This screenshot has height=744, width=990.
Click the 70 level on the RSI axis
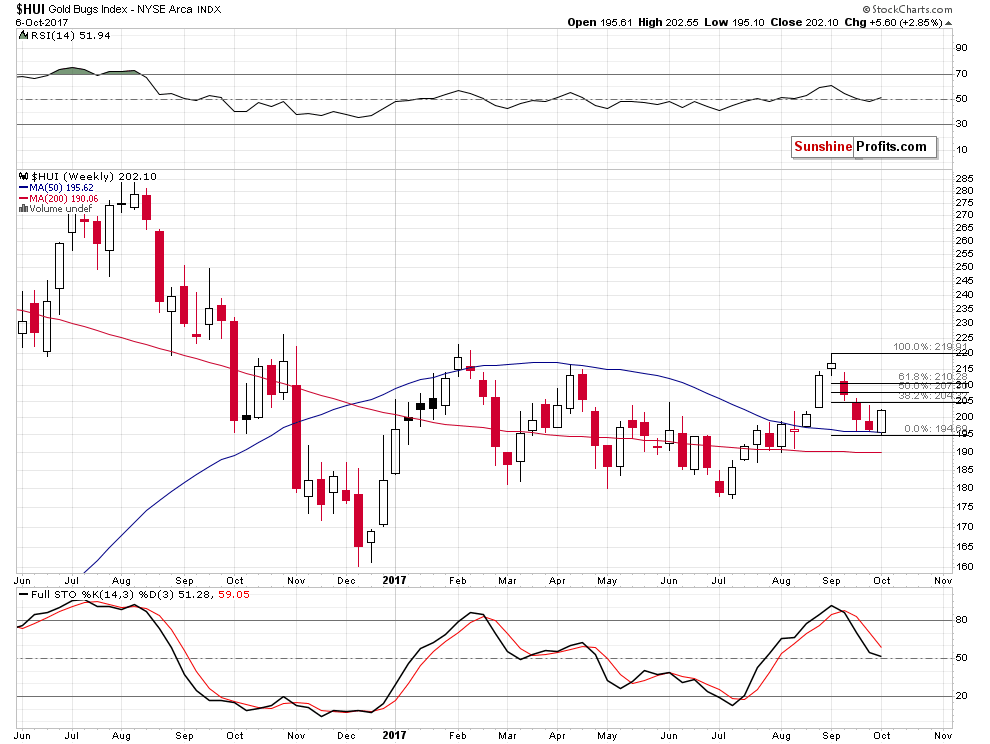(x=961, y=74)
